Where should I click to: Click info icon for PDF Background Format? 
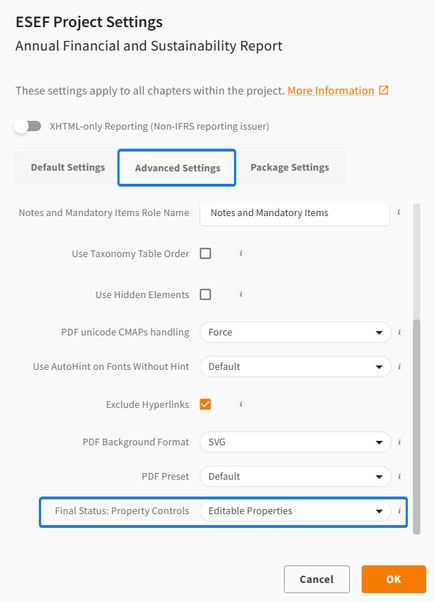coord(399,442)
